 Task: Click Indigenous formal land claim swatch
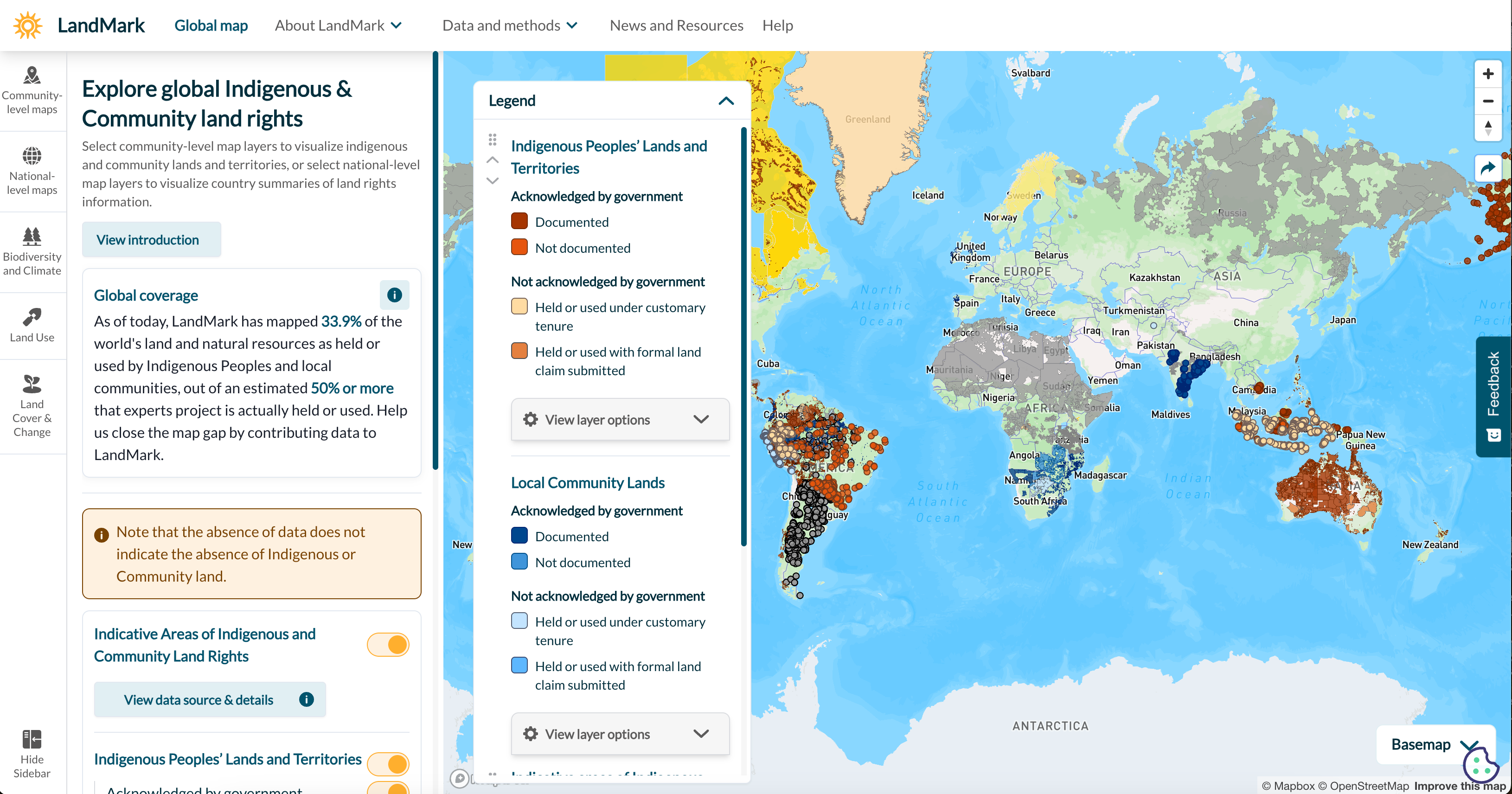[519, 351]
